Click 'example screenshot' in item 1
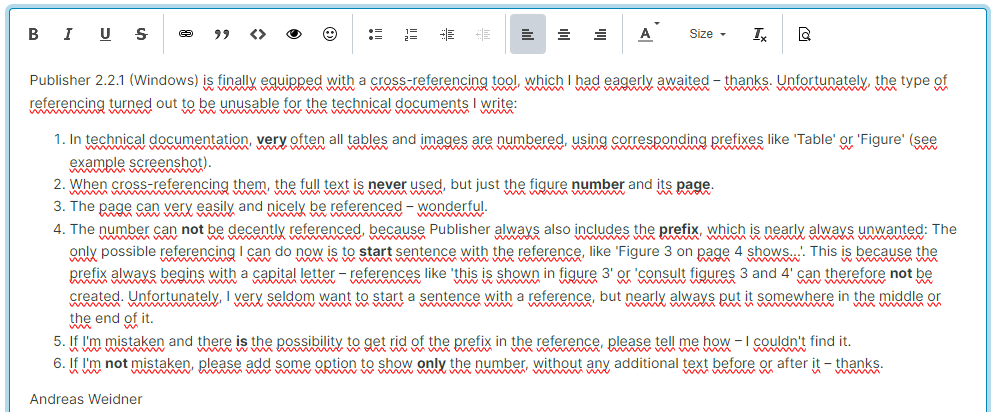Image resolution: width=994 pixels, height=412 pixels. 136,162
